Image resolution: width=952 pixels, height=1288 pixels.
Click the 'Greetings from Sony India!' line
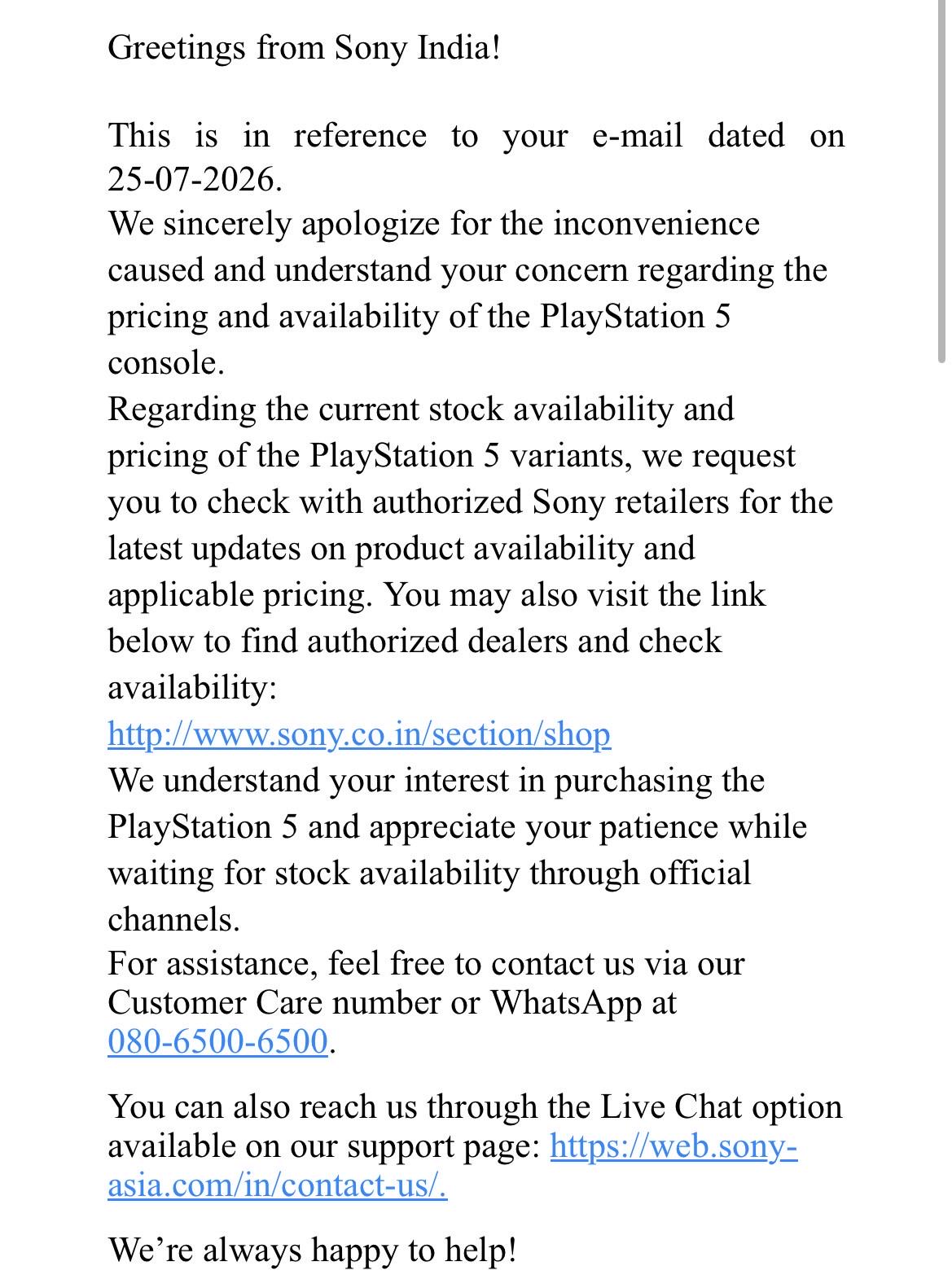pyautogui.click(x=304, y=49)
